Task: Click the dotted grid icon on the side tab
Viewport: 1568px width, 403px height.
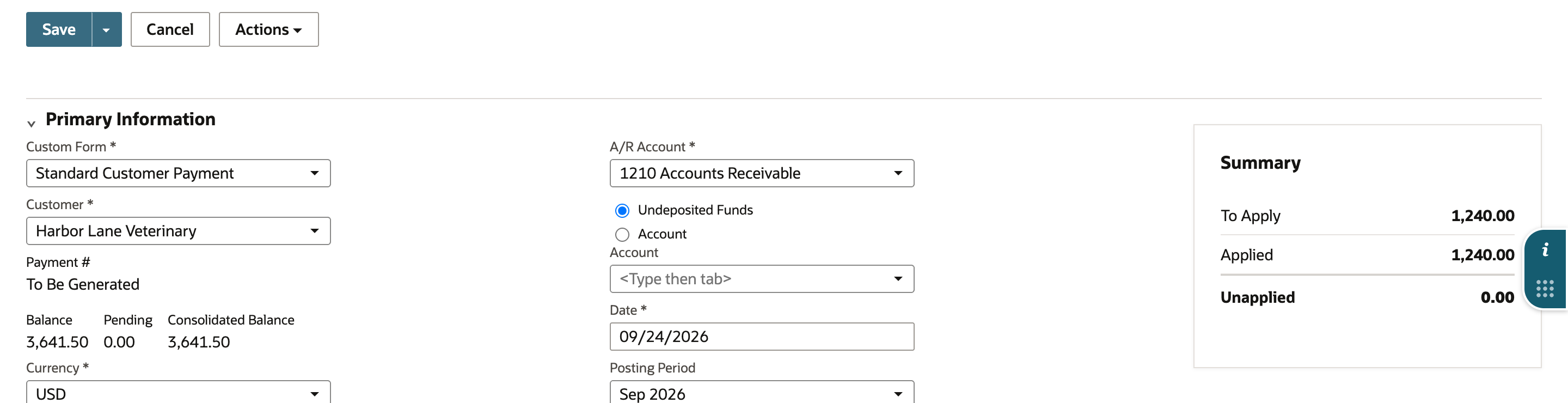Action: 1545,289
